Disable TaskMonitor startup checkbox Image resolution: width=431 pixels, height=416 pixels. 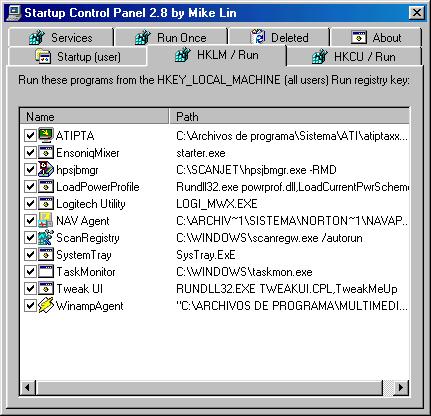click(30, 271)
